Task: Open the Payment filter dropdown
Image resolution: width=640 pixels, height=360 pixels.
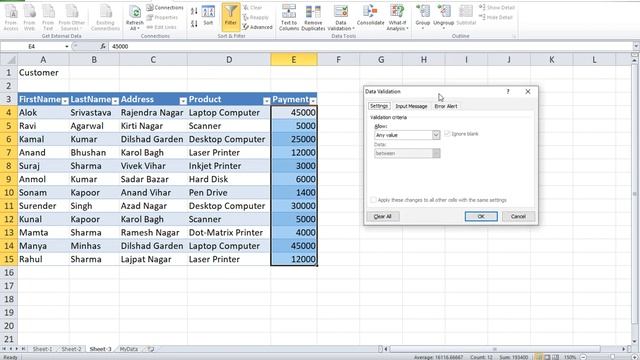Action: pos(313,101)
